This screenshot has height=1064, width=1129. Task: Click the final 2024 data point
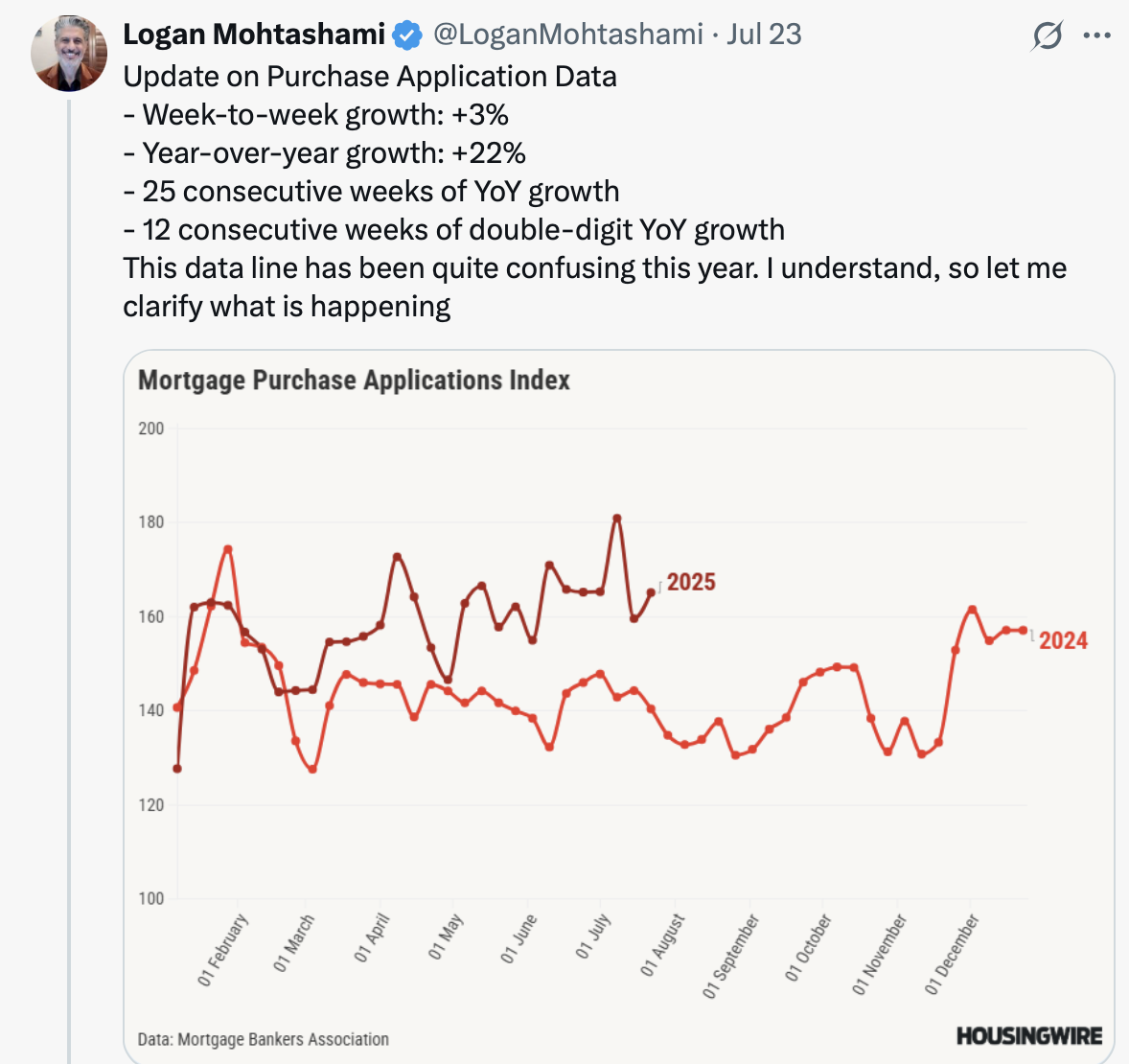click(1024, 631)
